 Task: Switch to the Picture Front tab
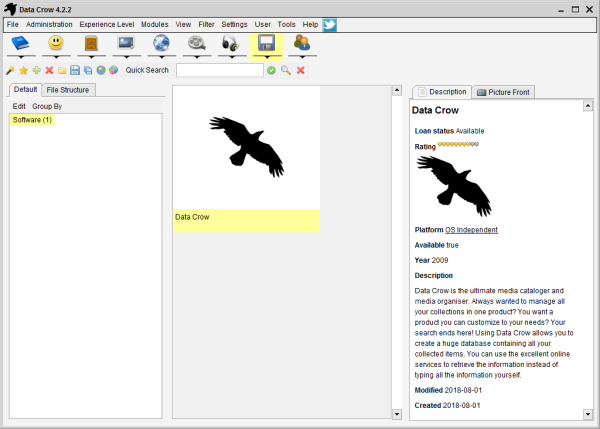[504, 92]
